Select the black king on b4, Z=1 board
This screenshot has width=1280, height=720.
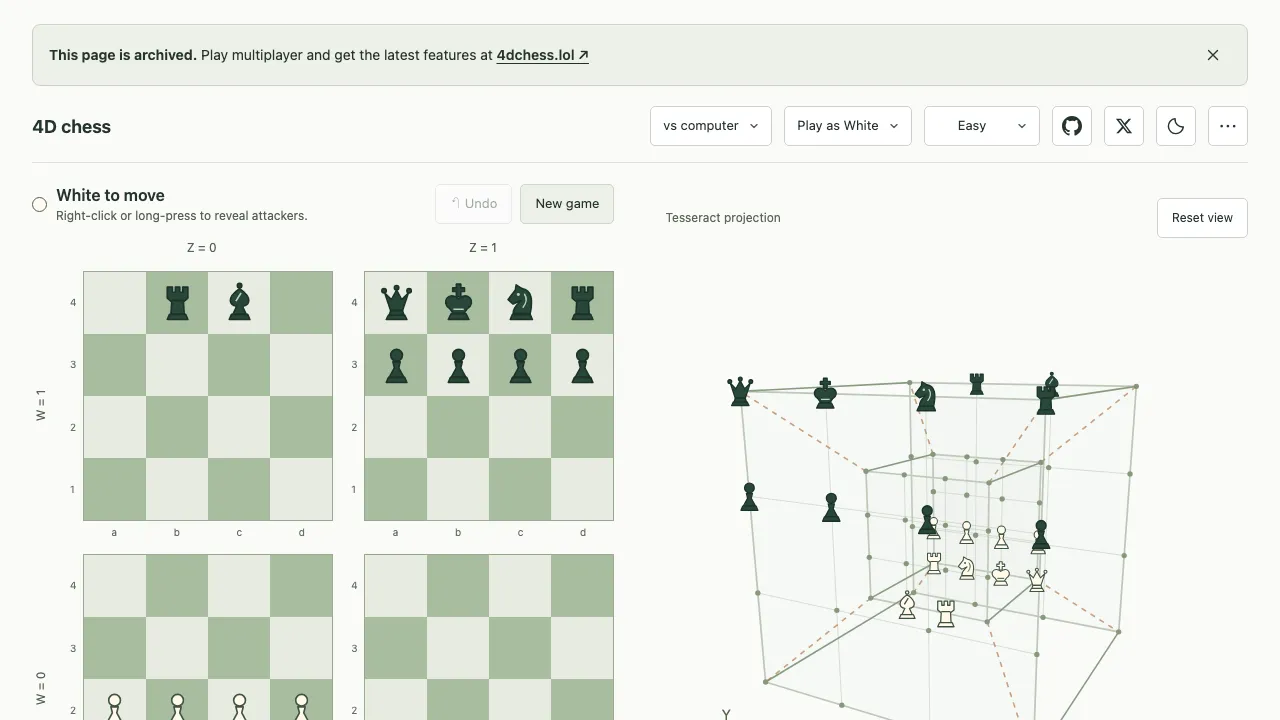click(x=458, y=302)
